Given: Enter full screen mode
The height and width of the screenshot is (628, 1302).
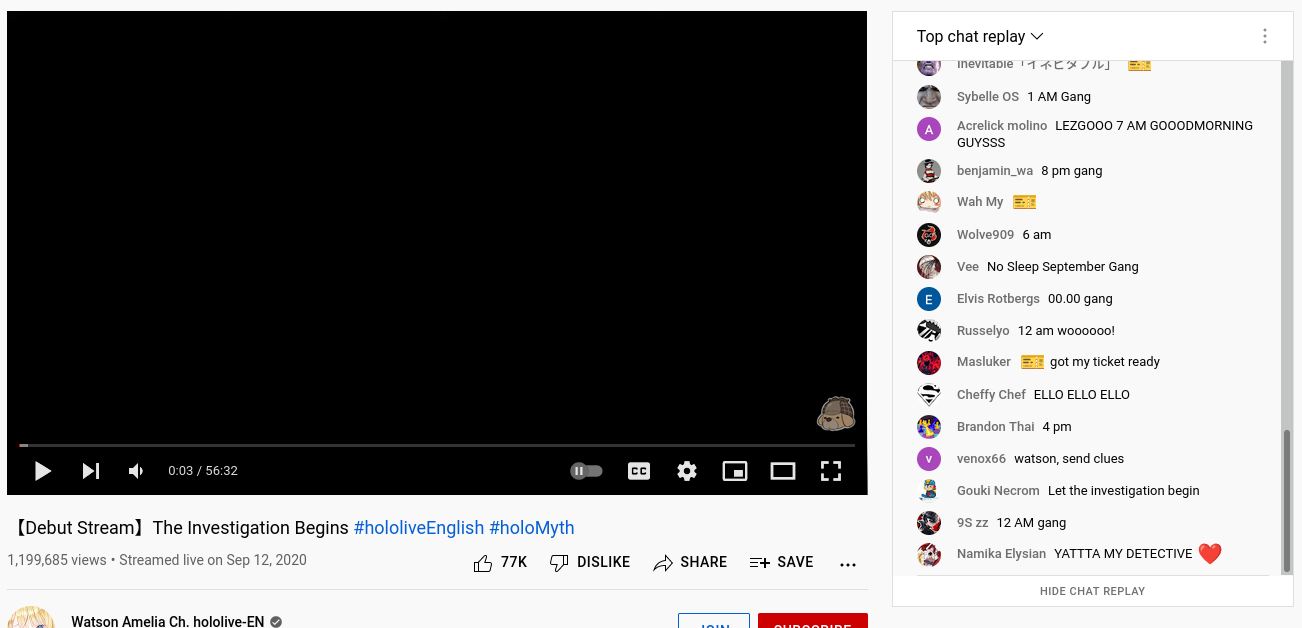Looking at the screenshot, I should pyautogui.click(x=831, y=471).
